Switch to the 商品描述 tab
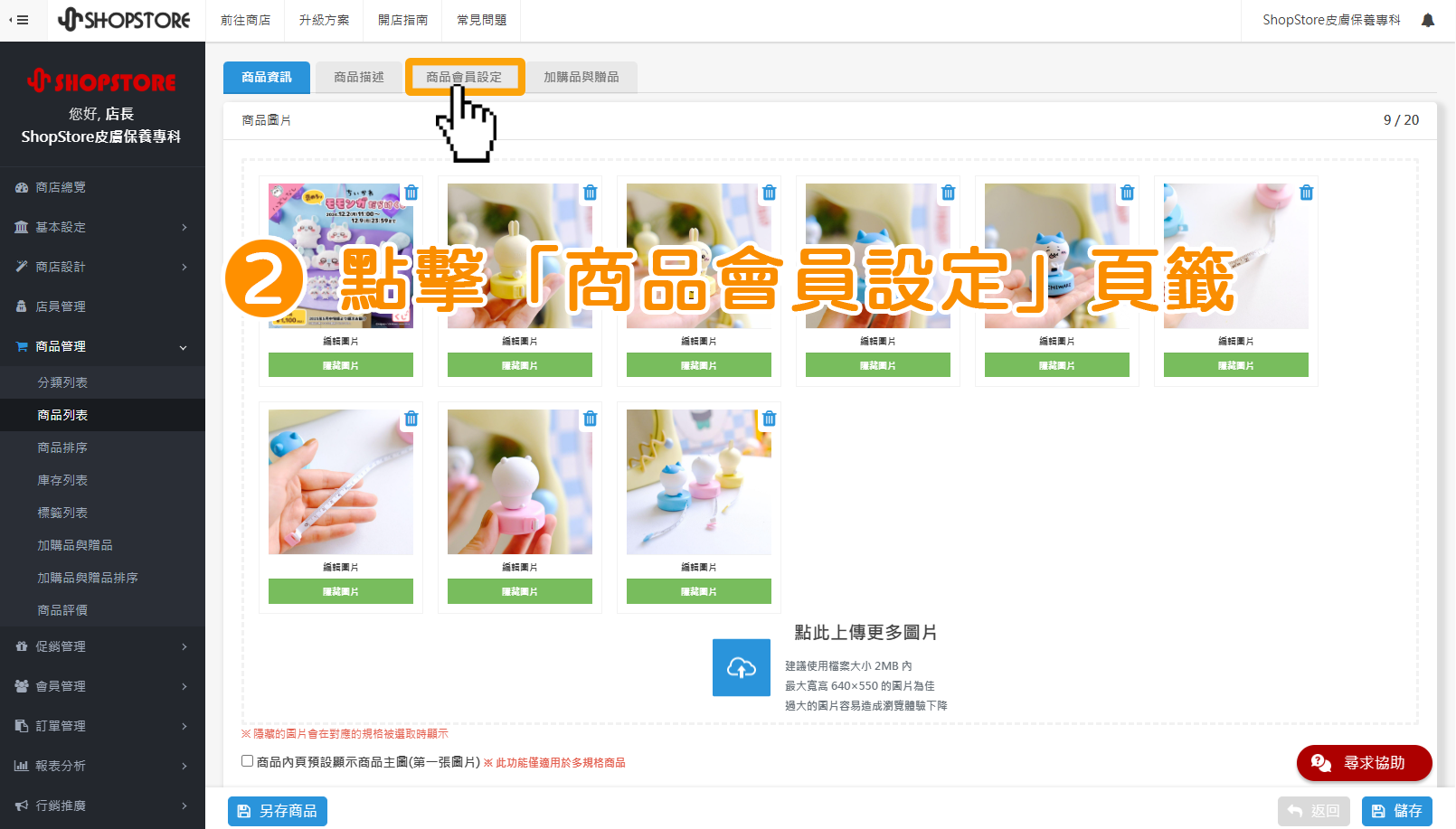The height and width of the screenshot is (829, 1456). coord(358,78)
